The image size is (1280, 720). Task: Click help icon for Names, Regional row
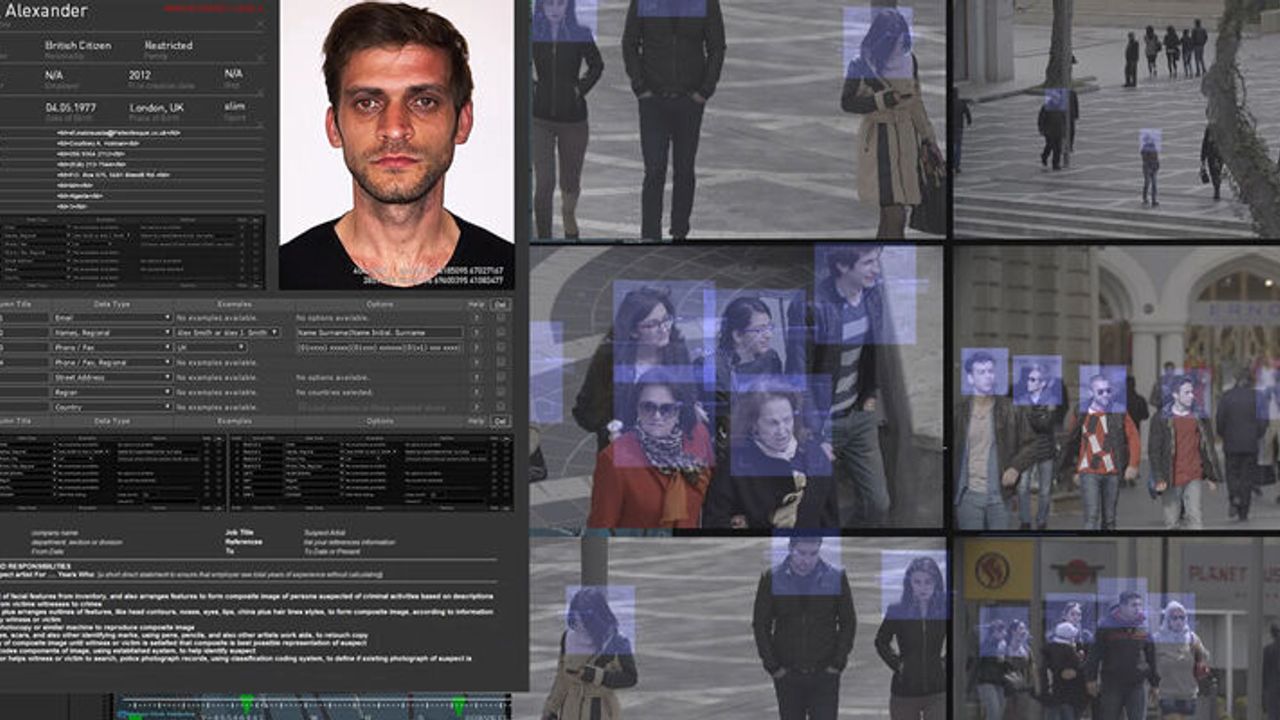(476, 333)
